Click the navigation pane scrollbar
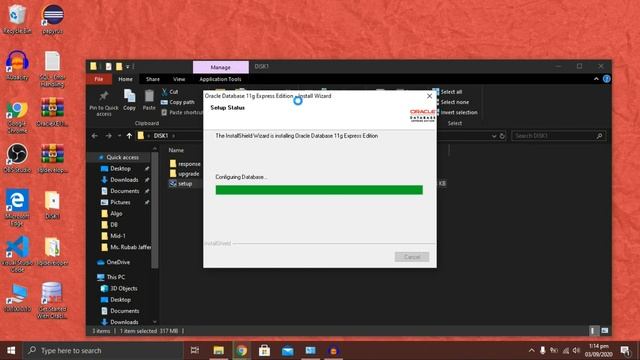This screenshot has height=360, width=640. coord(155,210)
